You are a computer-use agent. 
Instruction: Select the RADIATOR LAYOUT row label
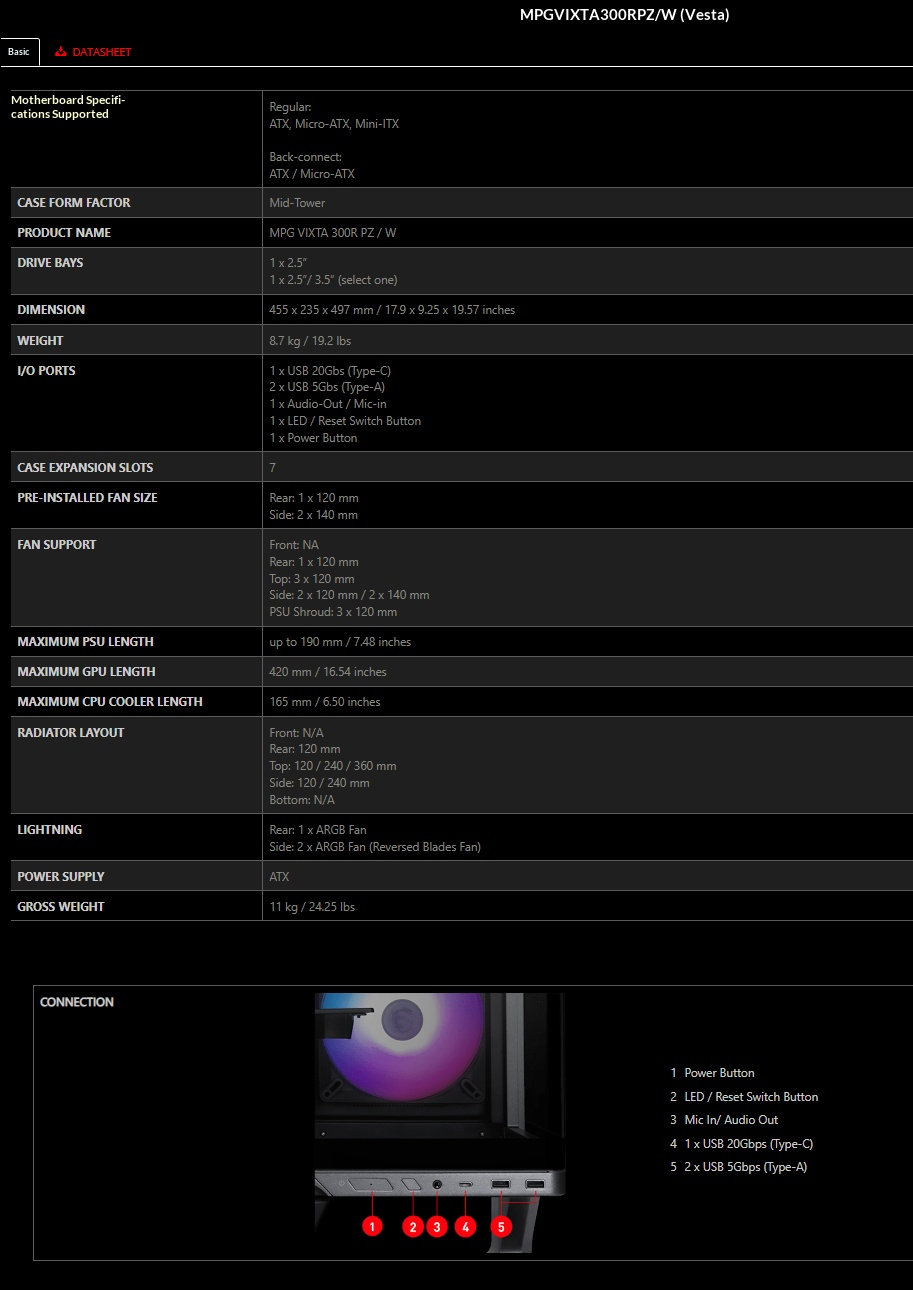pyautogui.click(x=71, y=733)
